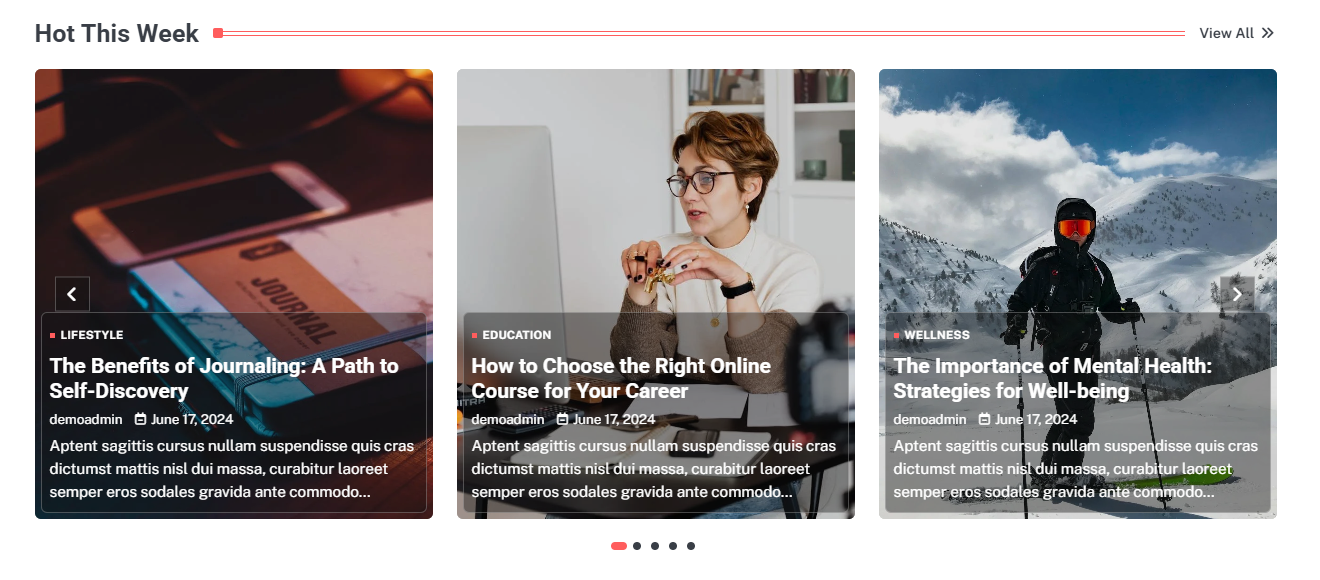Click the calendar icon on the Online Course post
Image resolution: width=1320 pixels, height=580 pixels.
point(563,419)
